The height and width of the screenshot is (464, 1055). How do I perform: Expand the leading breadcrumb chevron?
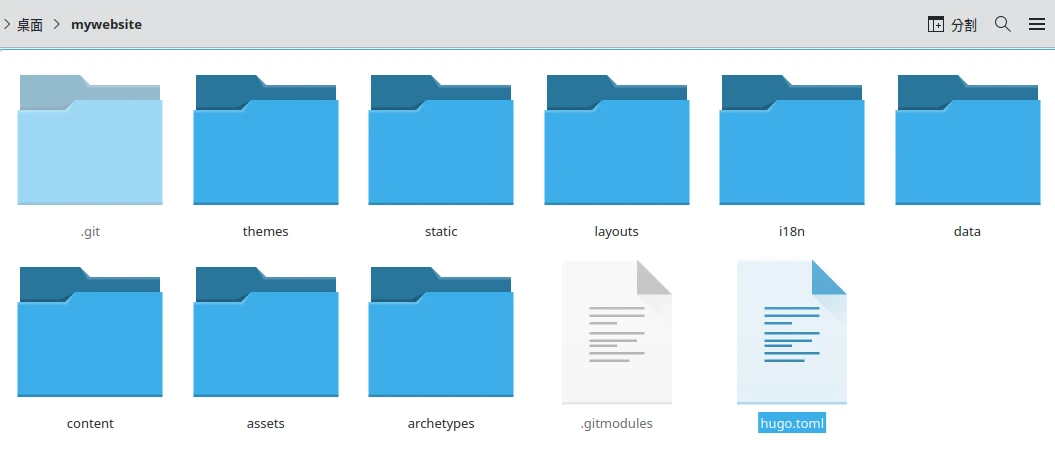pyautogui.click(x=7, y=24)
